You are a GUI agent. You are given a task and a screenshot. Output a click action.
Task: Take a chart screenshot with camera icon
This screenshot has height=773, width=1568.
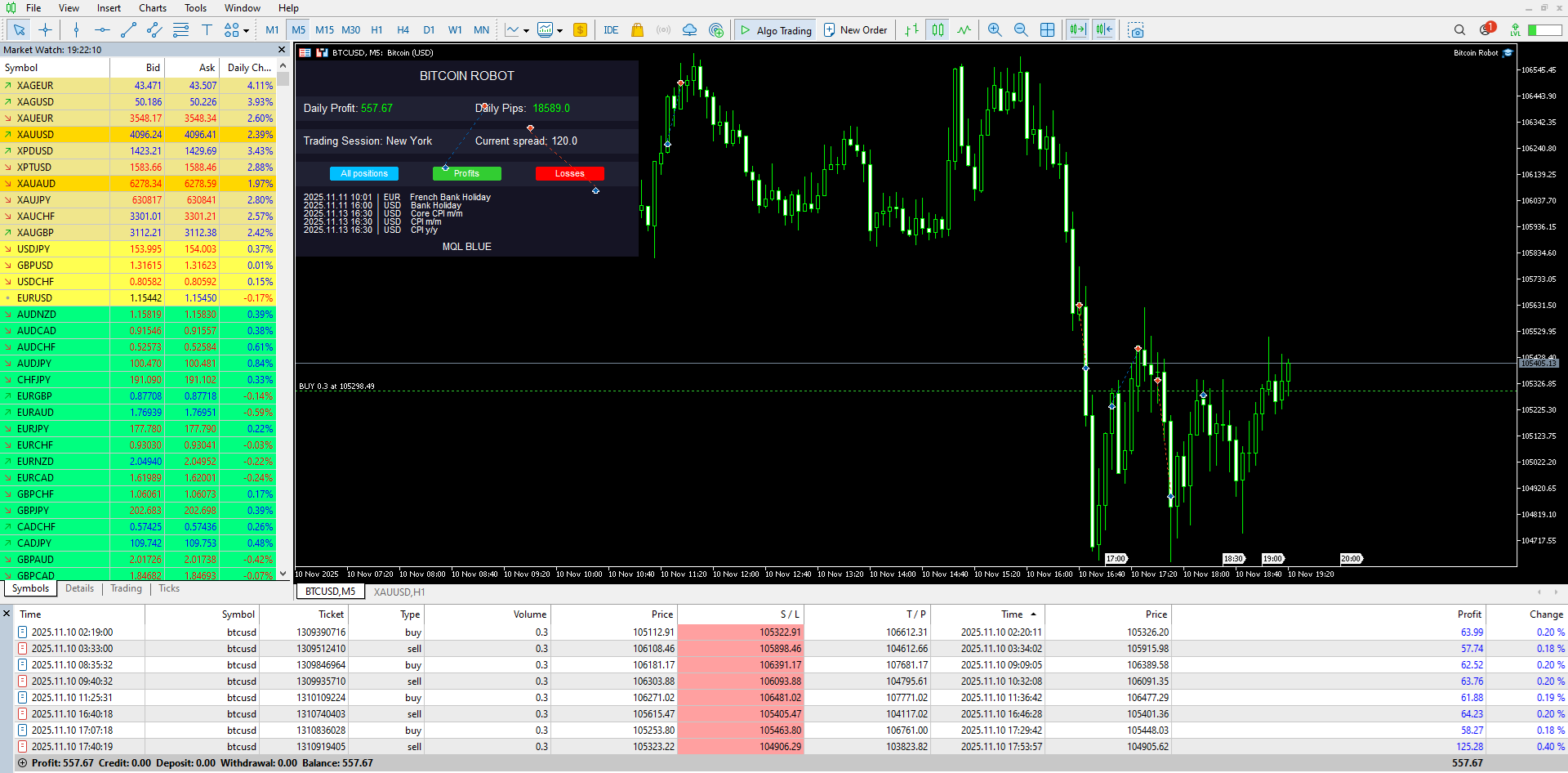(1136, 30)
